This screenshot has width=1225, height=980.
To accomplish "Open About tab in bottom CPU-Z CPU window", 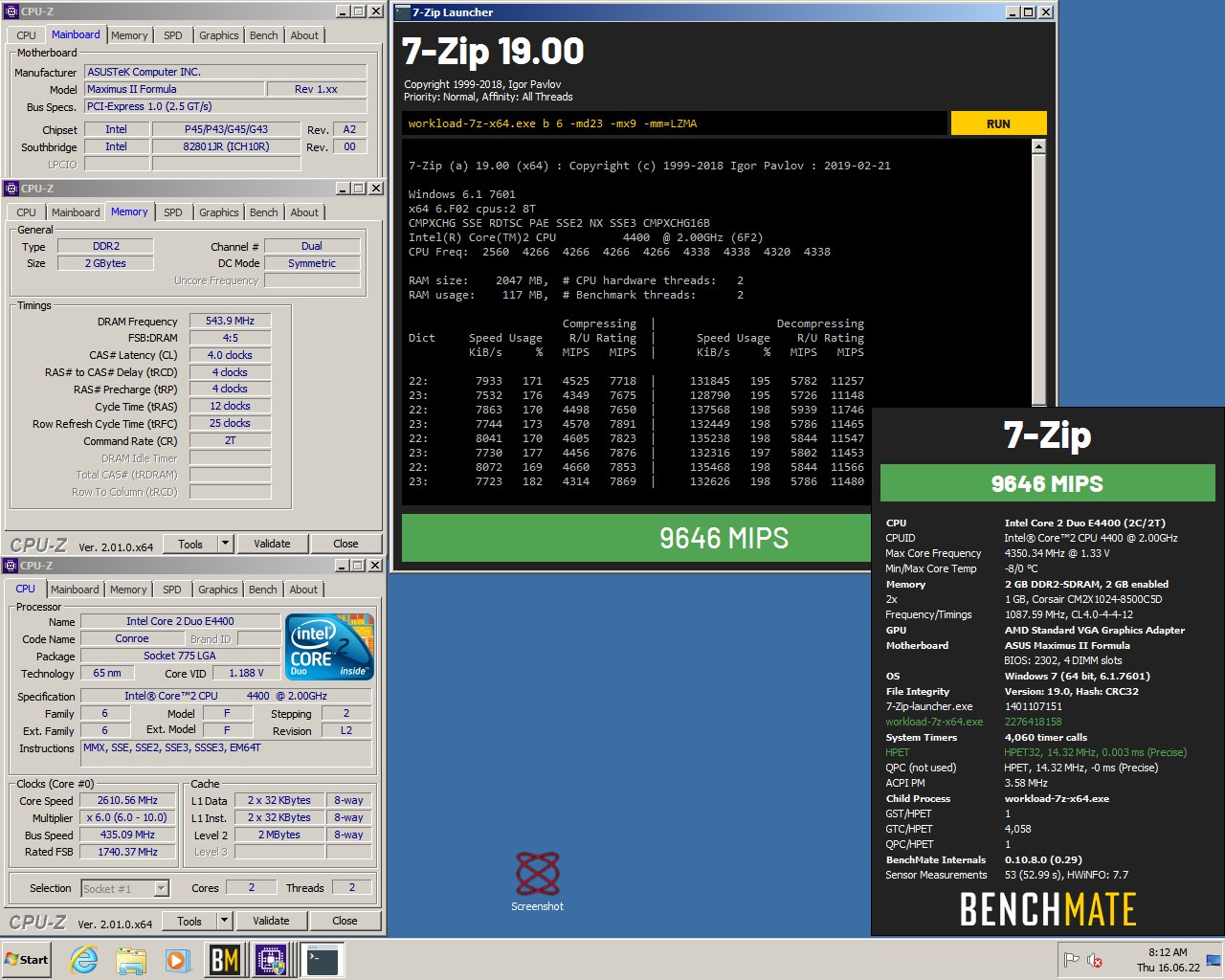I will coord(303,590).
